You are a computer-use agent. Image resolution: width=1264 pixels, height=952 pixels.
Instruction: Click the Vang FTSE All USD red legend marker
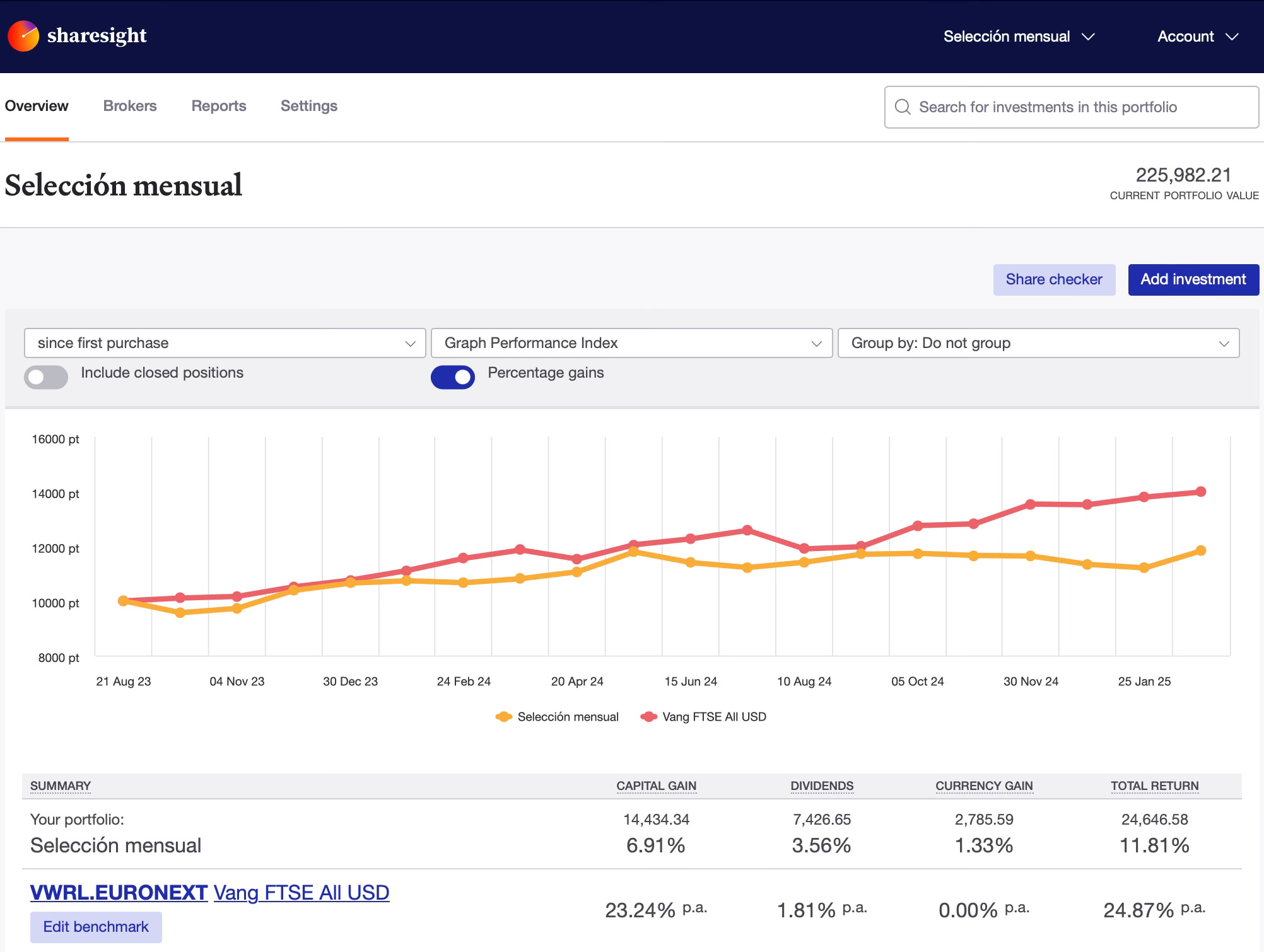[648, 717]
